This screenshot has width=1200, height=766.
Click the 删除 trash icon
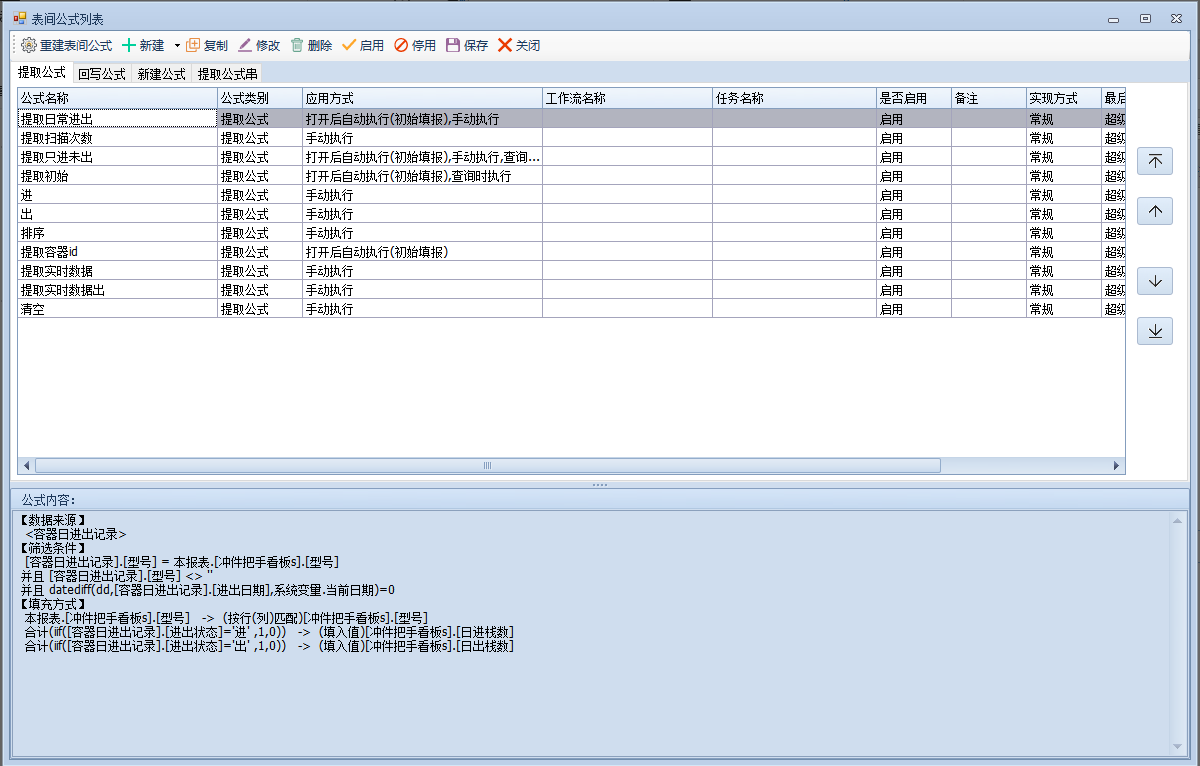coord(297,45)
